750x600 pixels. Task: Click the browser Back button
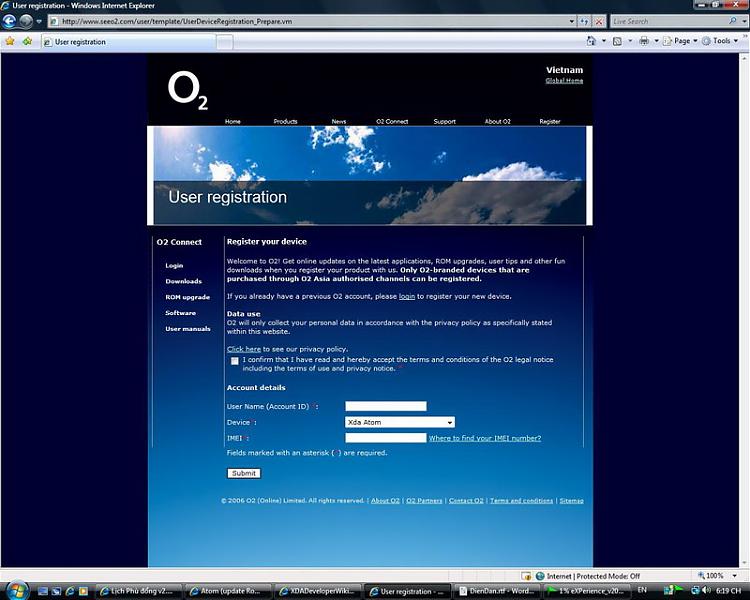(x=10, y=20)
